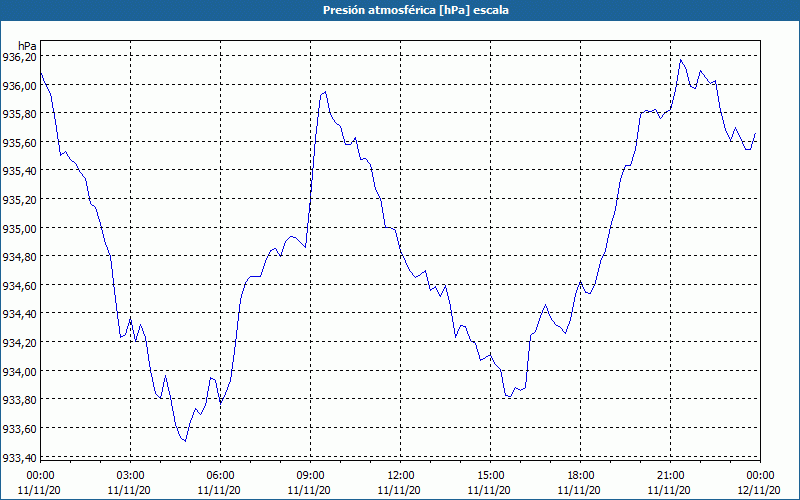Image resolution: width=800 pixels, height=500 pixels.
Task: Click the pressure minimum point near 04:50
Action: (185, 441)
